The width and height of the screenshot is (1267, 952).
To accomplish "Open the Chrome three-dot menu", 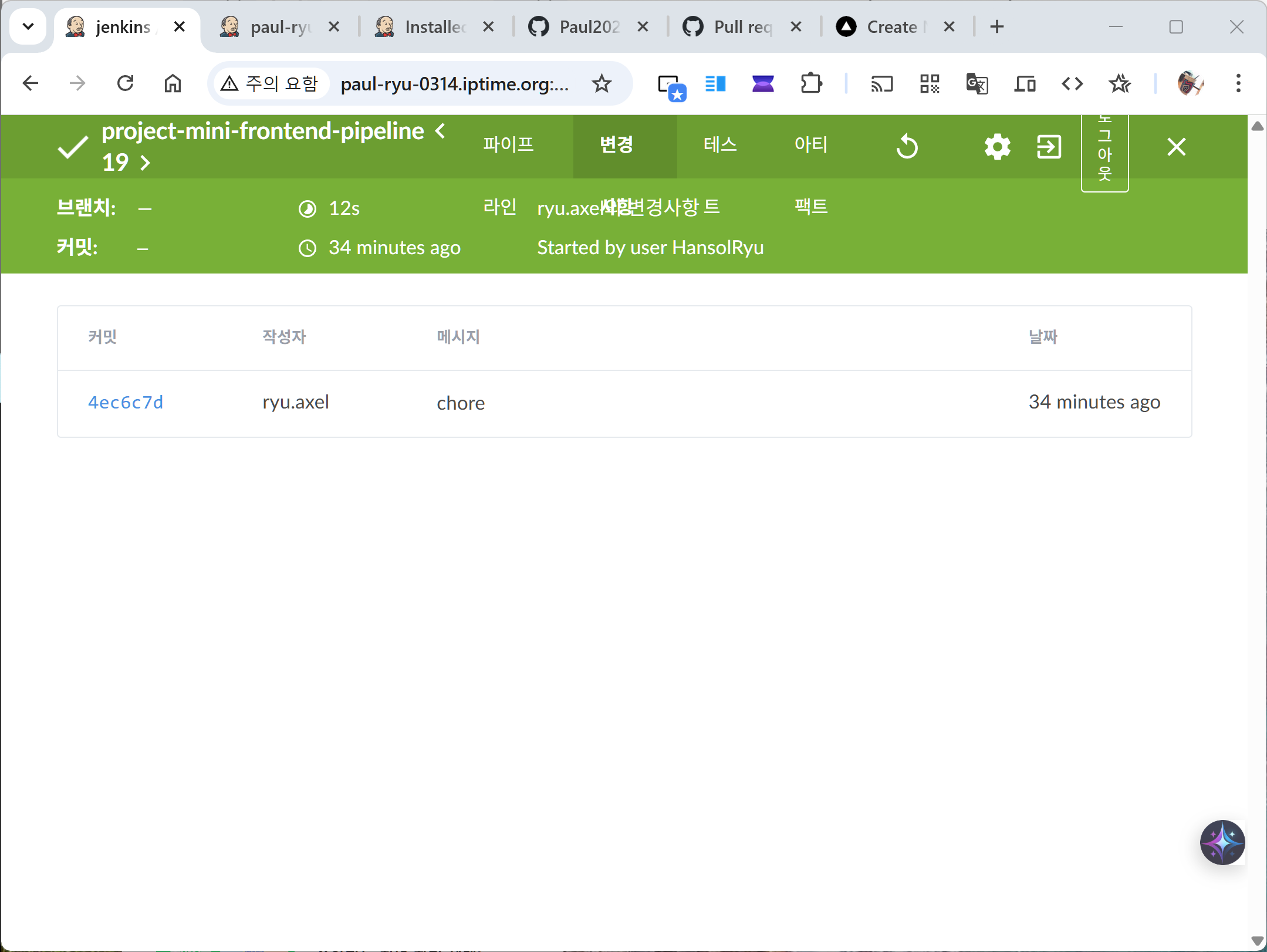I will [x=1238, y=84].
